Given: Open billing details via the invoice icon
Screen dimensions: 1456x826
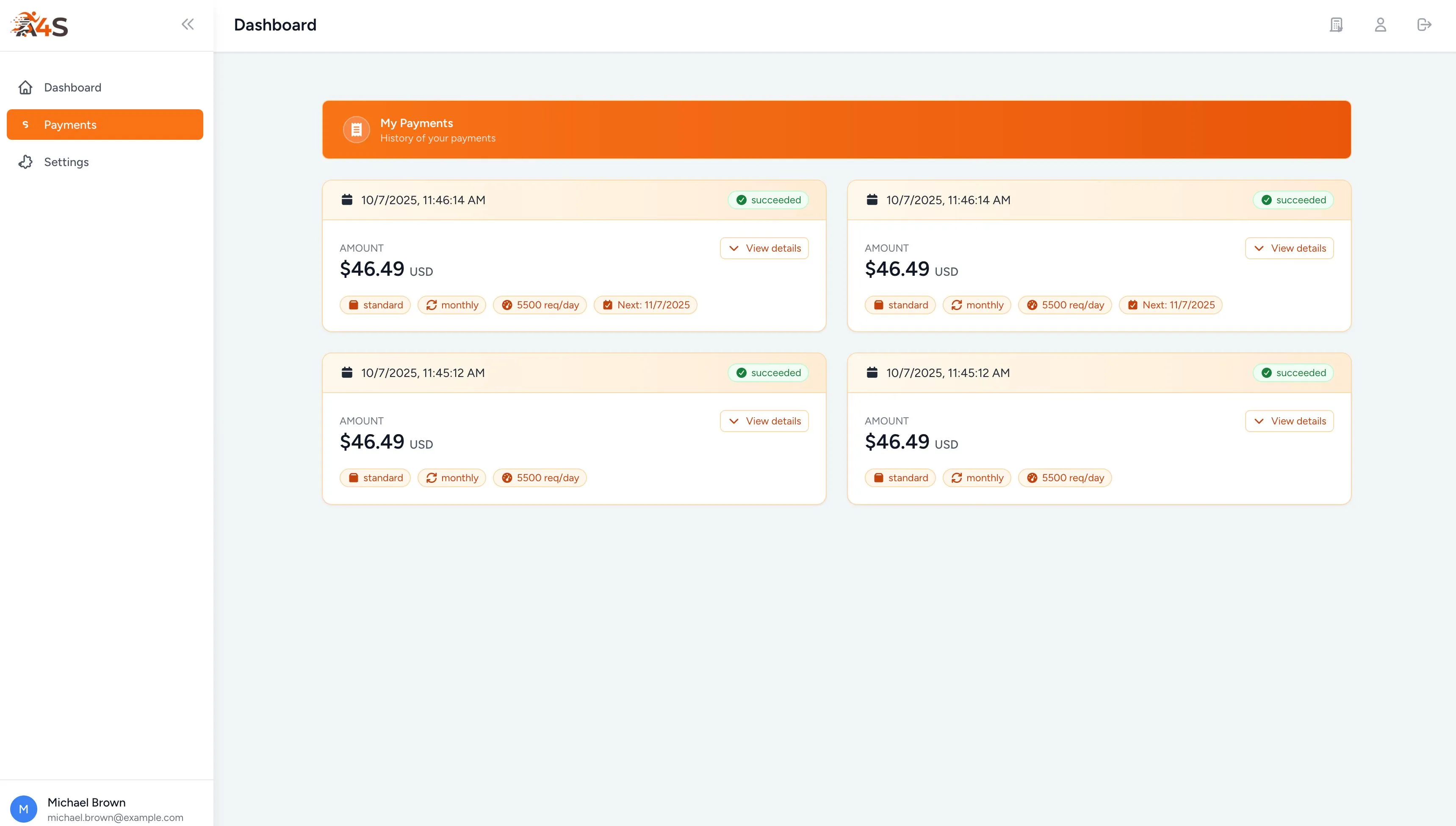Looking at the screenshot, I should (x=1336, y=25).
